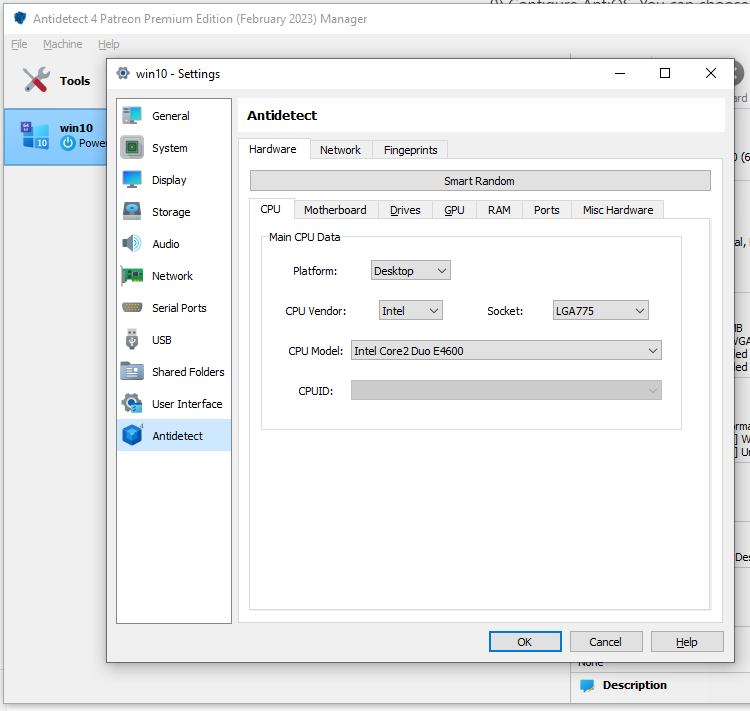
Task: Switch to the Network tab in Antidetect
Action: pyautogui.click(x=340, y=150)
